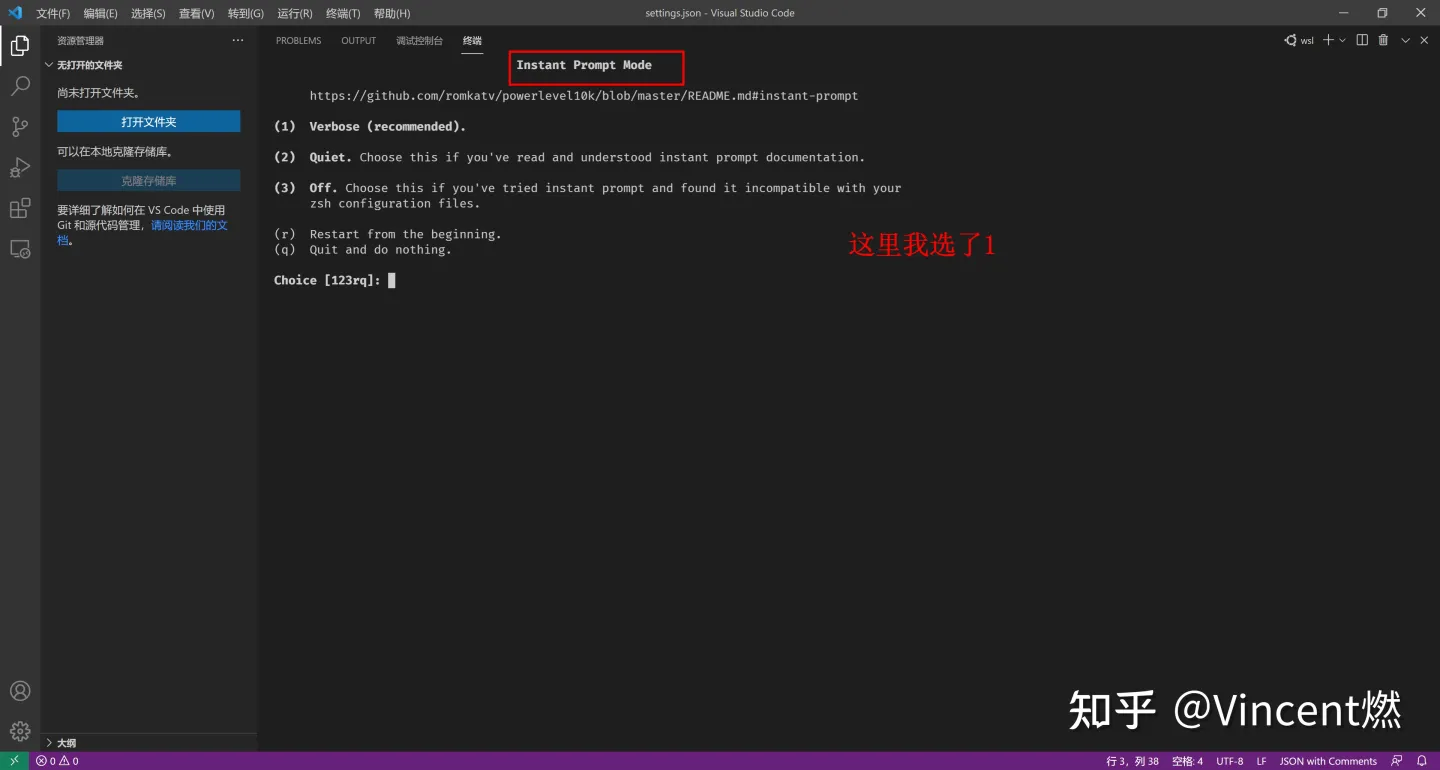Click the feedback icon in status bar
Viewport: 1440px width, 770px height.
(1397, 761)
